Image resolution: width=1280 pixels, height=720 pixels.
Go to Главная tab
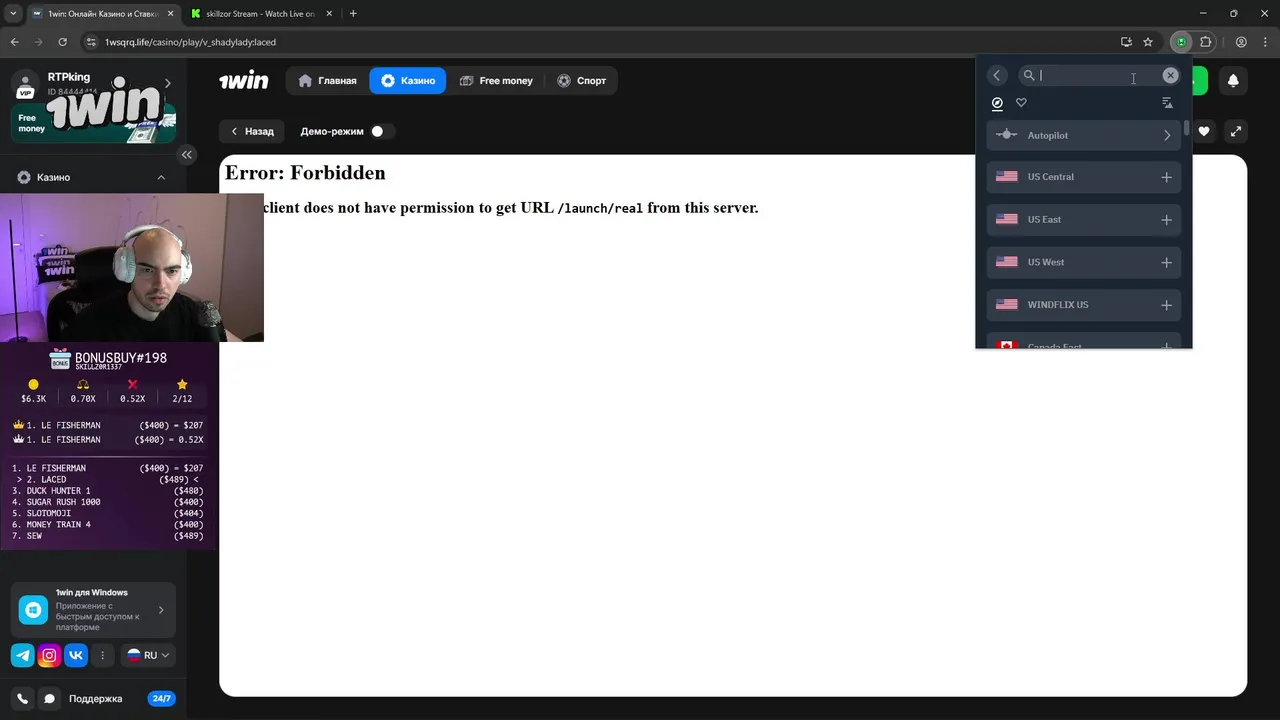click(x=327, y=81)
